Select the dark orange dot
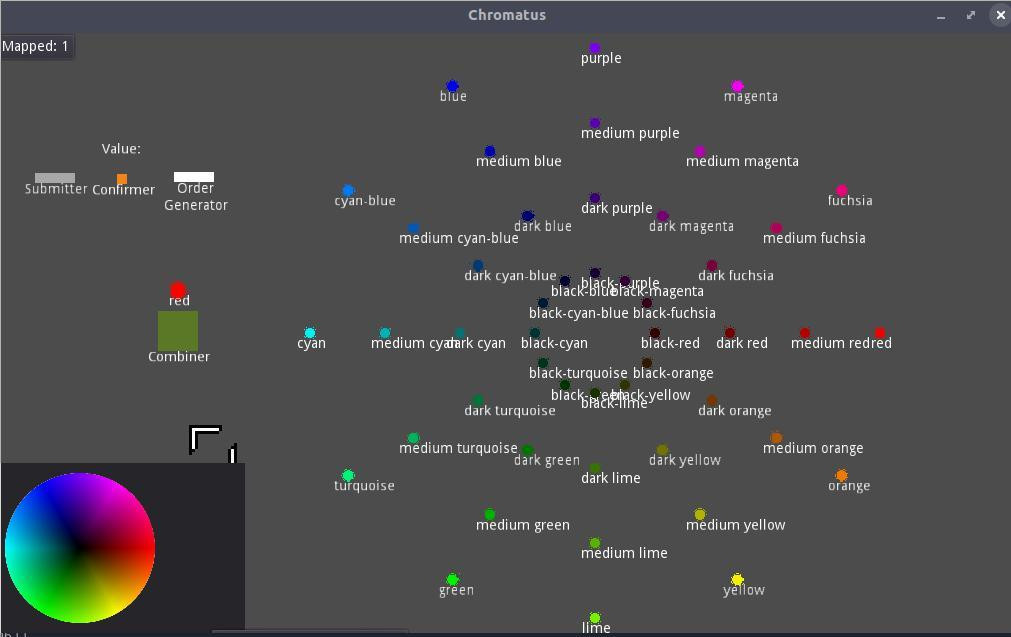 [x=711, y=400]
